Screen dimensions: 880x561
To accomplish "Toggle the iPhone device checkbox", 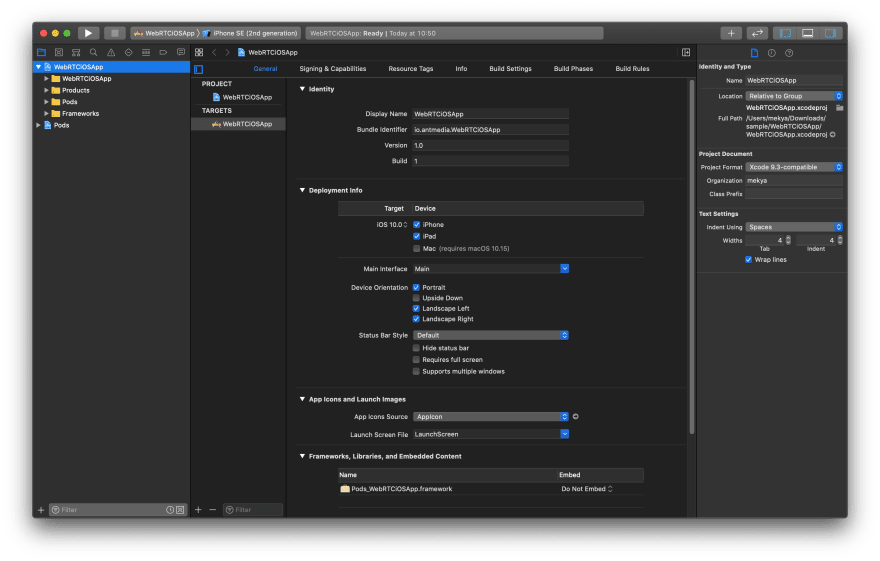I will [416, 224].
